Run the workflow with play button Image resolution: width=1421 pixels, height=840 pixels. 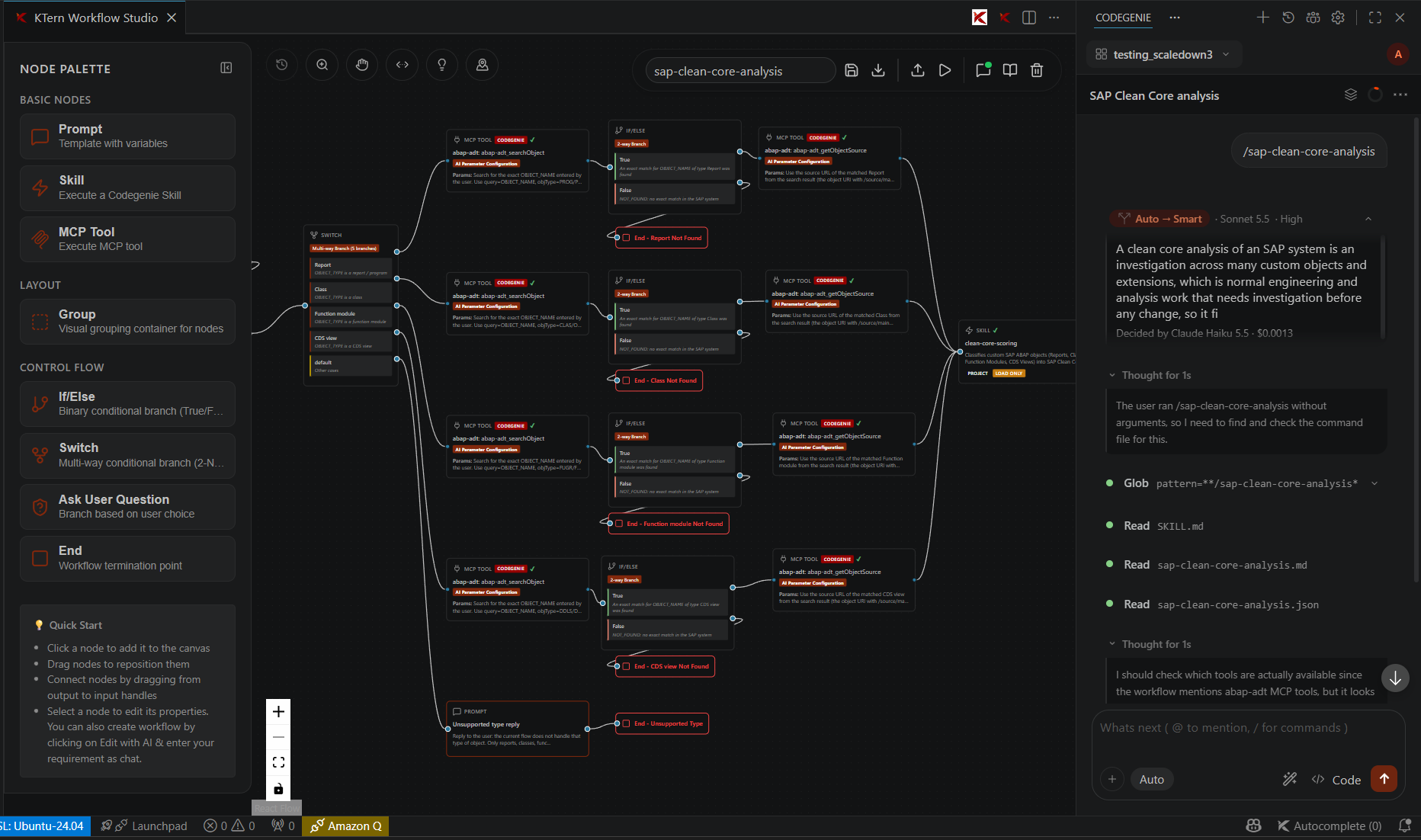tap(945, 70)
